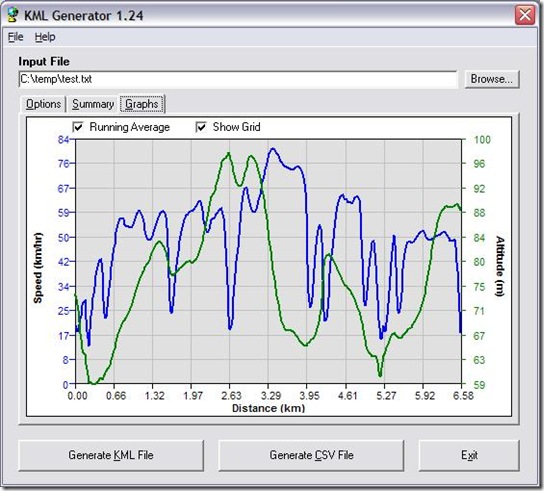The width and height of the screenshot is (544, 491).
Task: Click the 6.58 distance axis tick label
Action: (463, 396)
